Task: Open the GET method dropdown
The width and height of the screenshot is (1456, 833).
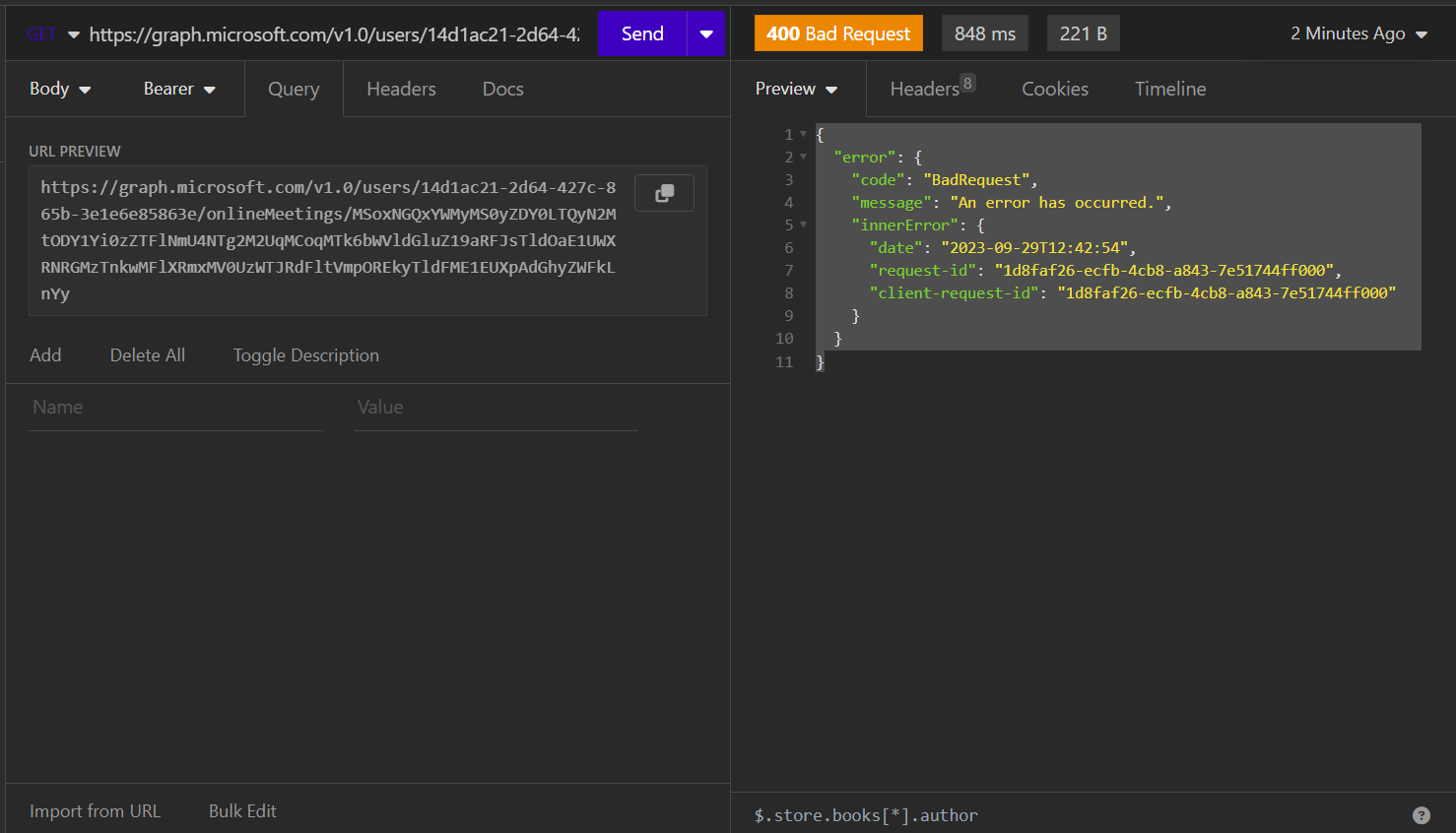Action: pyautogui.click(x=53, y=34)
